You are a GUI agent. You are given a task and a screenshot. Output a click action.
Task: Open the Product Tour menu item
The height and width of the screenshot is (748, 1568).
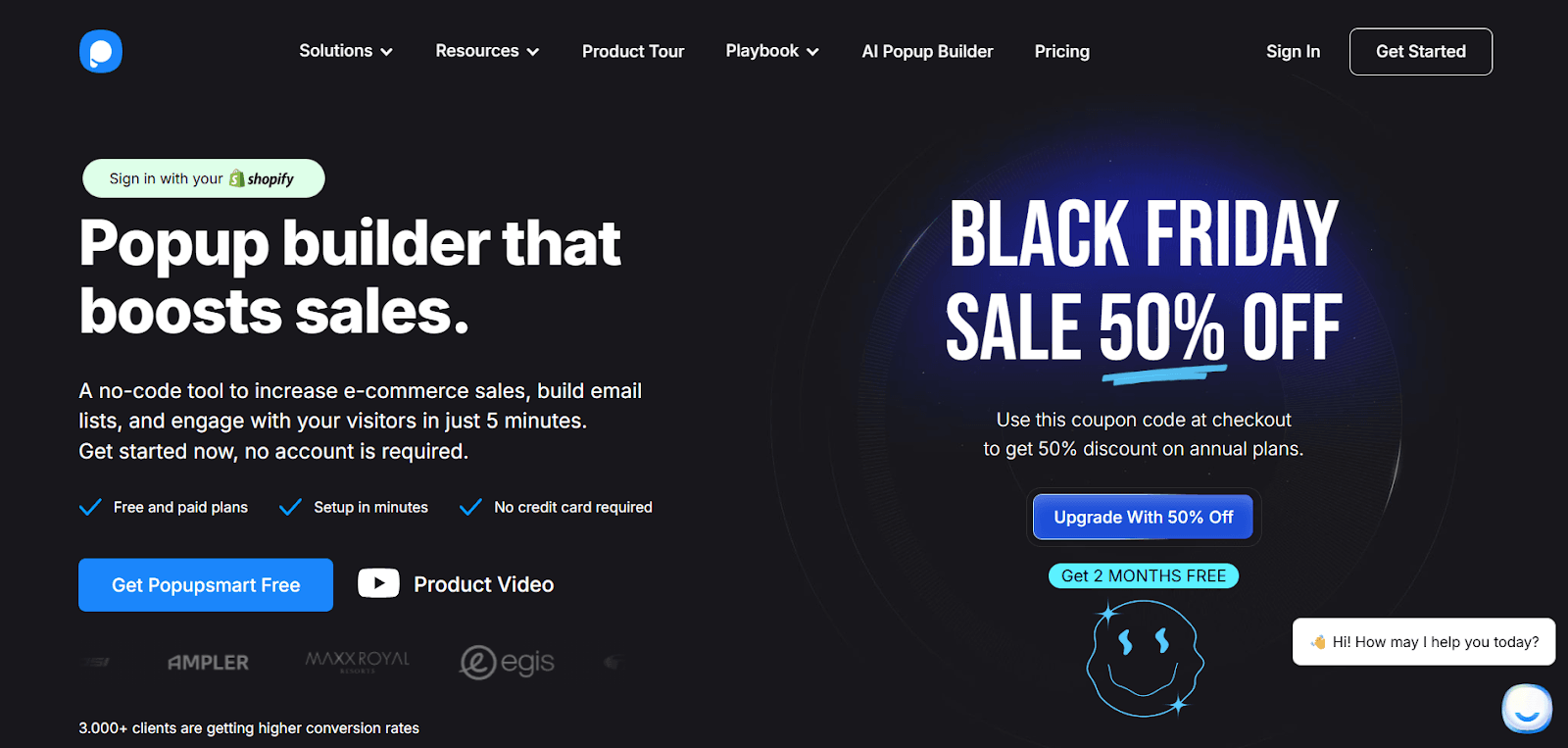click(633, 51)
